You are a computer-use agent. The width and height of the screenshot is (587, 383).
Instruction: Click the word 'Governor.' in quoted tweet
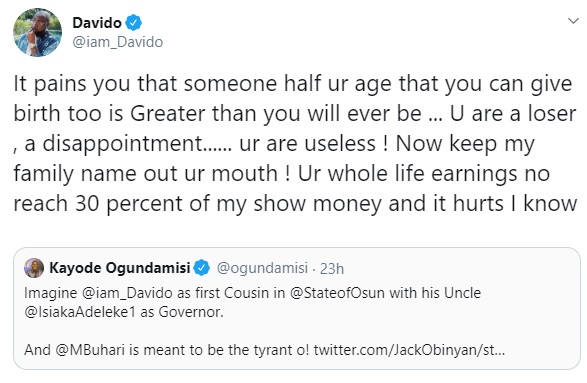(191, 312)
